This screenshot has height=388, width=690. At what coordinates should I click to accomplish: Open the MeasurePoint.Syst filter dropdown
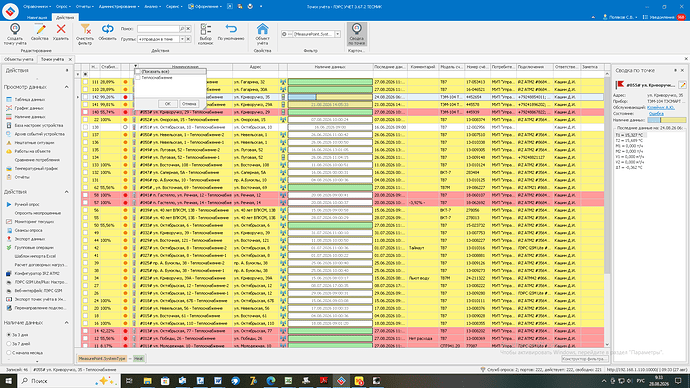[x=338, y=34]
